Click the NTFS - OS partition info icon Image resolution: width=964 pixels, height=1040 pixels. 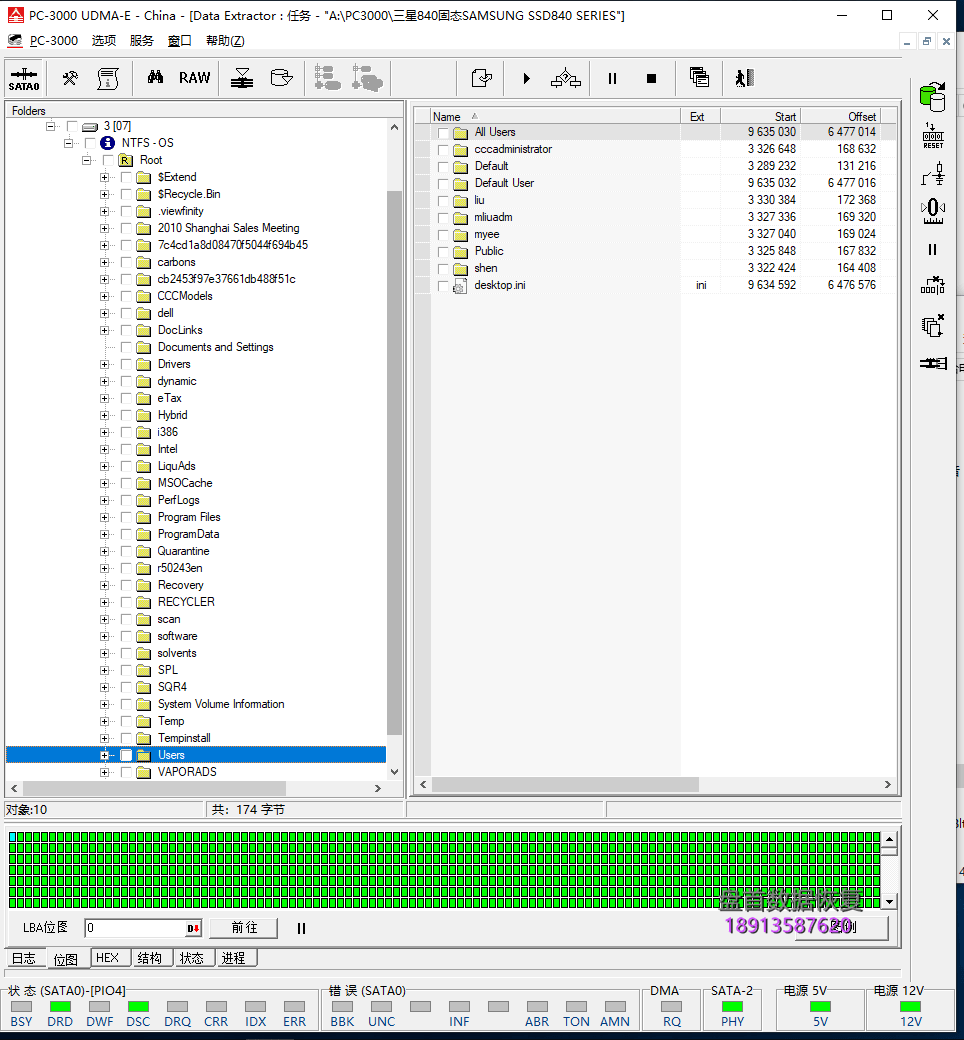pos(107,143)
